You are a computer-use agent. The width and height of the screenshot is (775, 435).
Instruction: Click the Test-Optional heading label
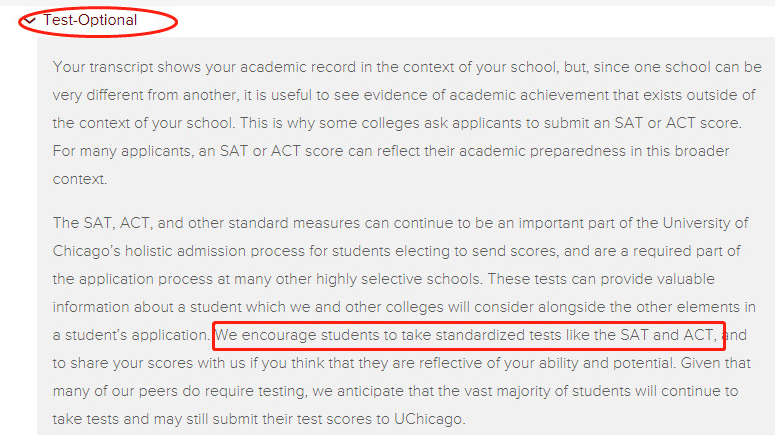(90, 20)
